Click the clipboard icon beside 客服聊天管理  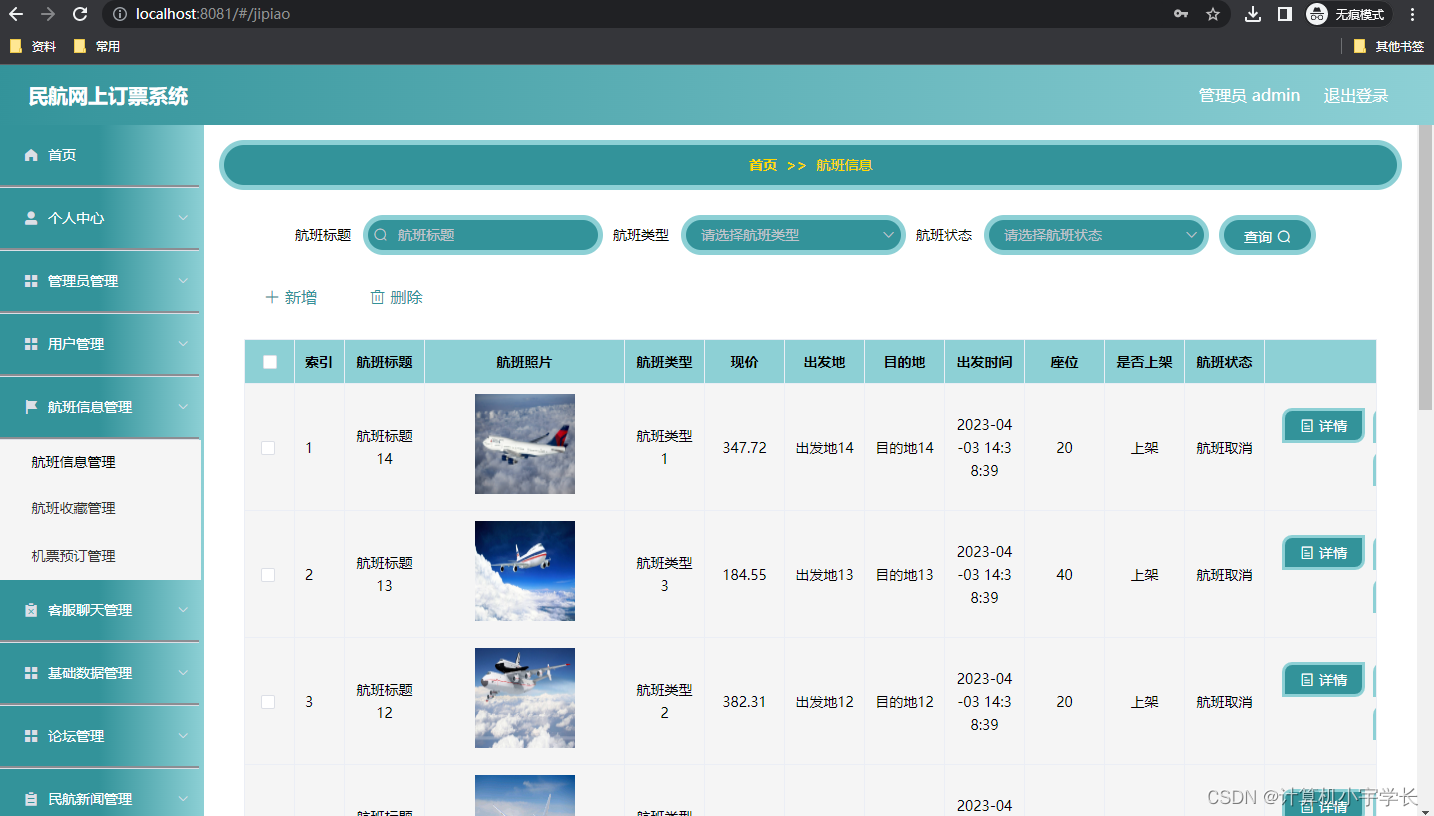click(31, 610)
